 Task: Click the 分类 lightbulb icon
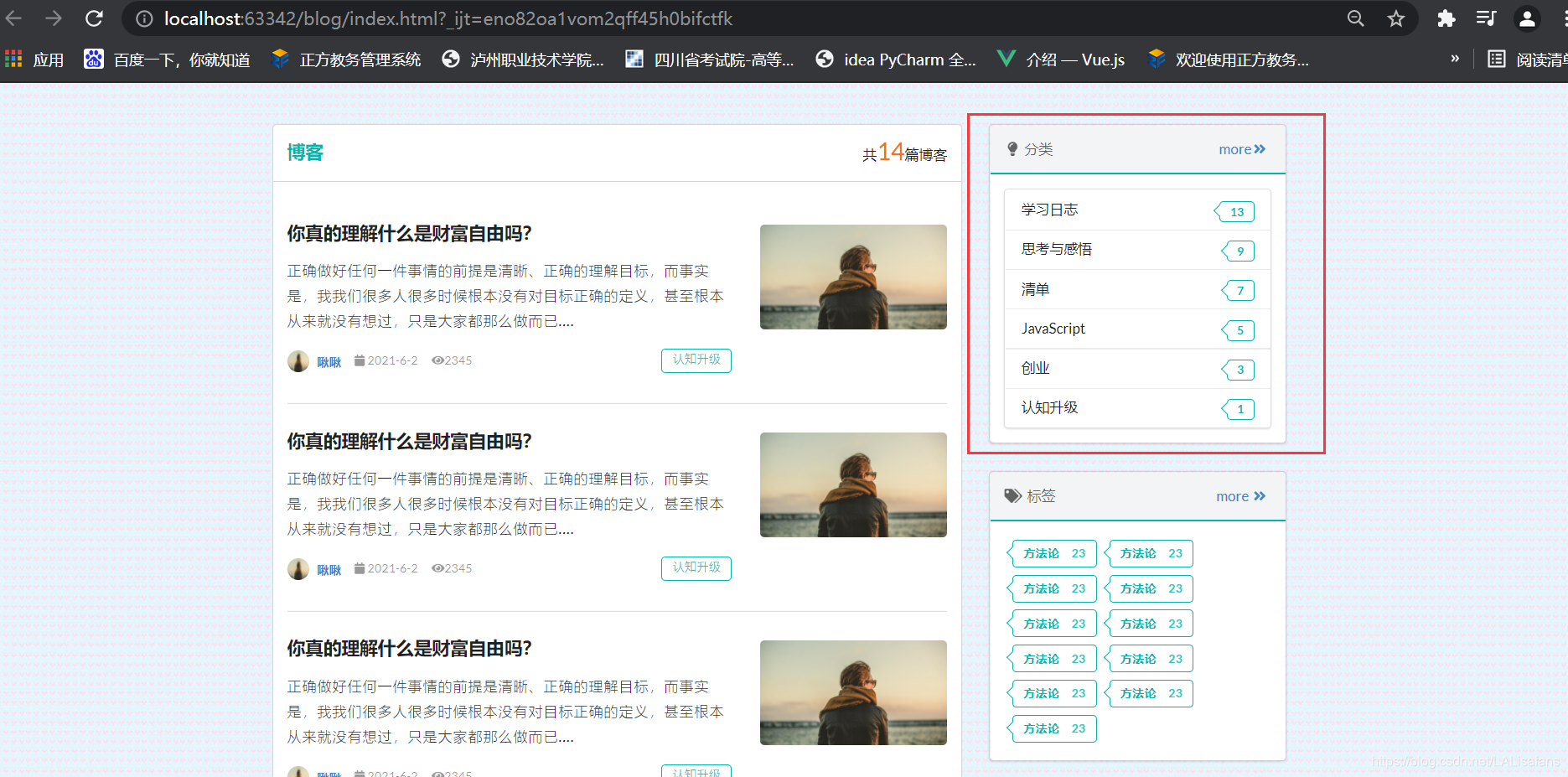(1012, 149)
